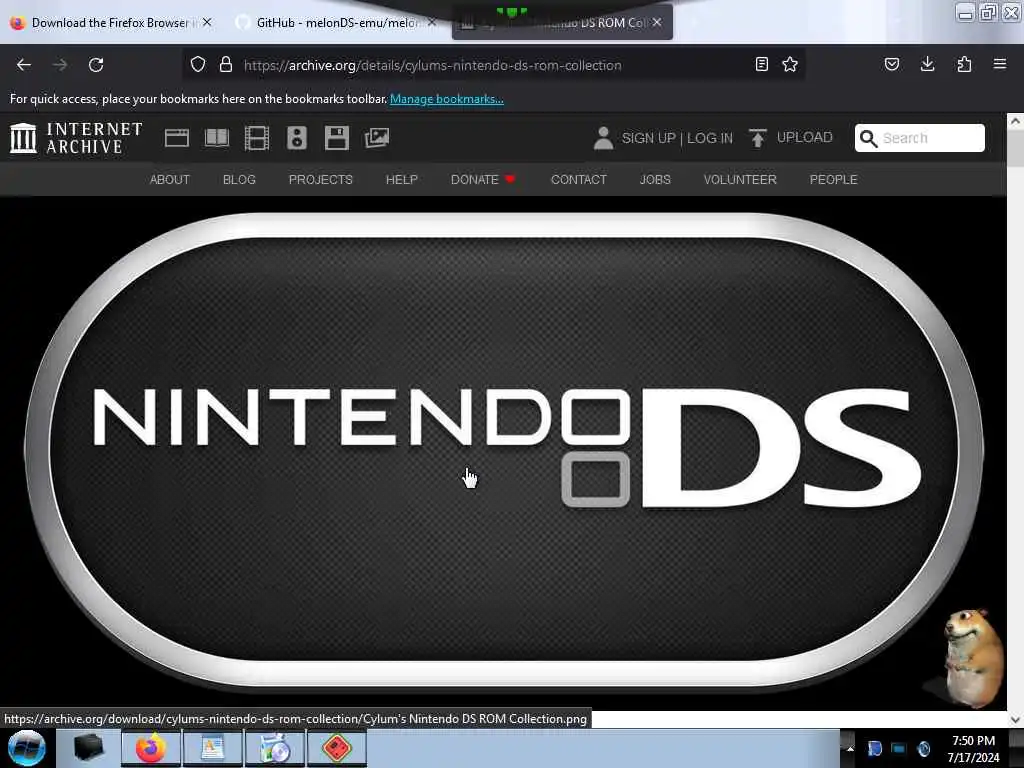
Task: Open the ABOUT menu item
Action: click(170, 180)
